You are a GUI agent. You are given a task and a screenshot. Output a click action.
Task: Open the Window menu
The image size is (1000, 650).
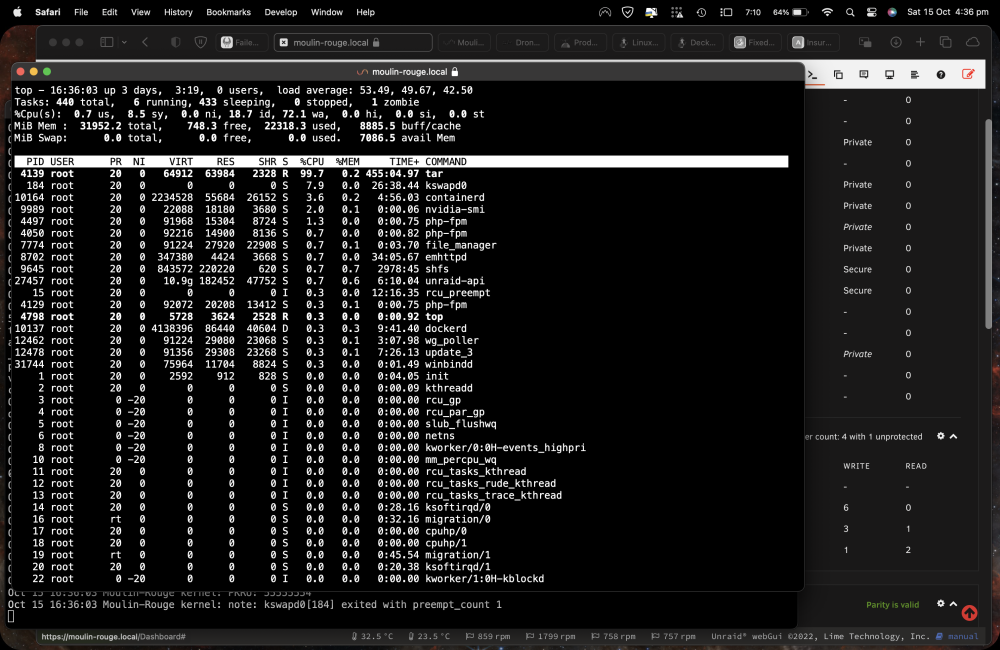(x=327, y=12)
